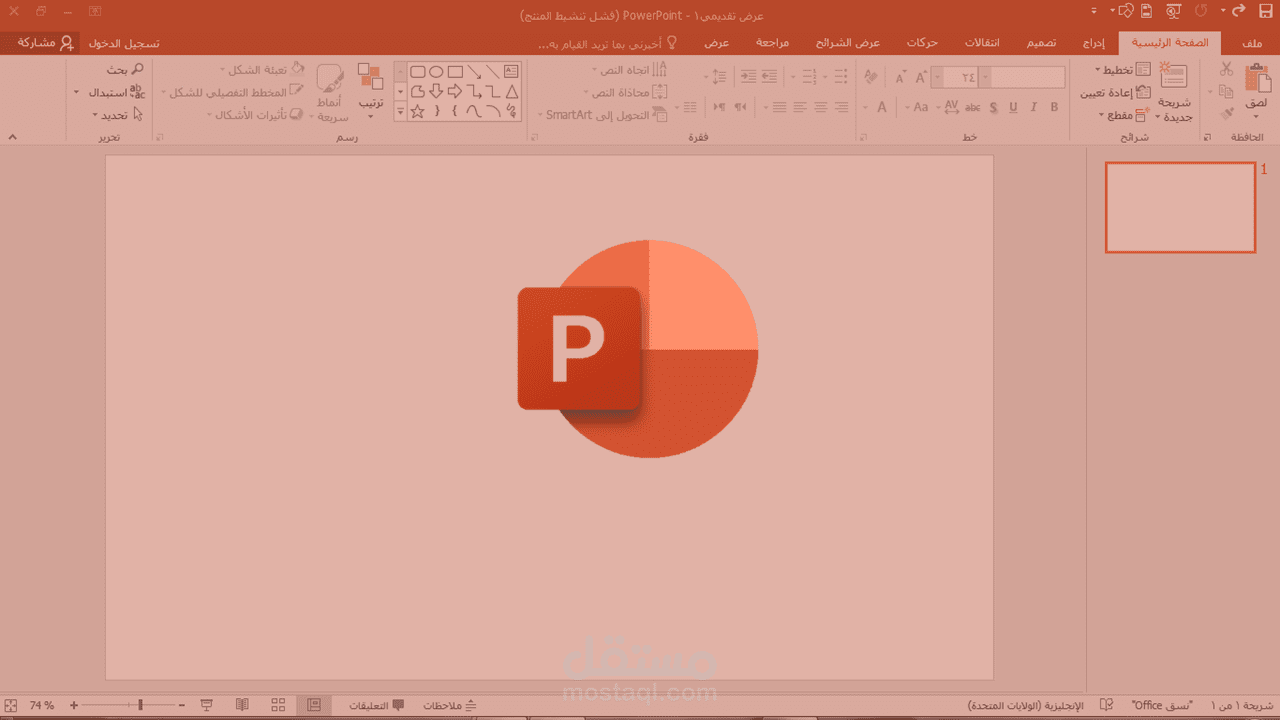Click the Cut scissors icon

(x=1227, y=69)
